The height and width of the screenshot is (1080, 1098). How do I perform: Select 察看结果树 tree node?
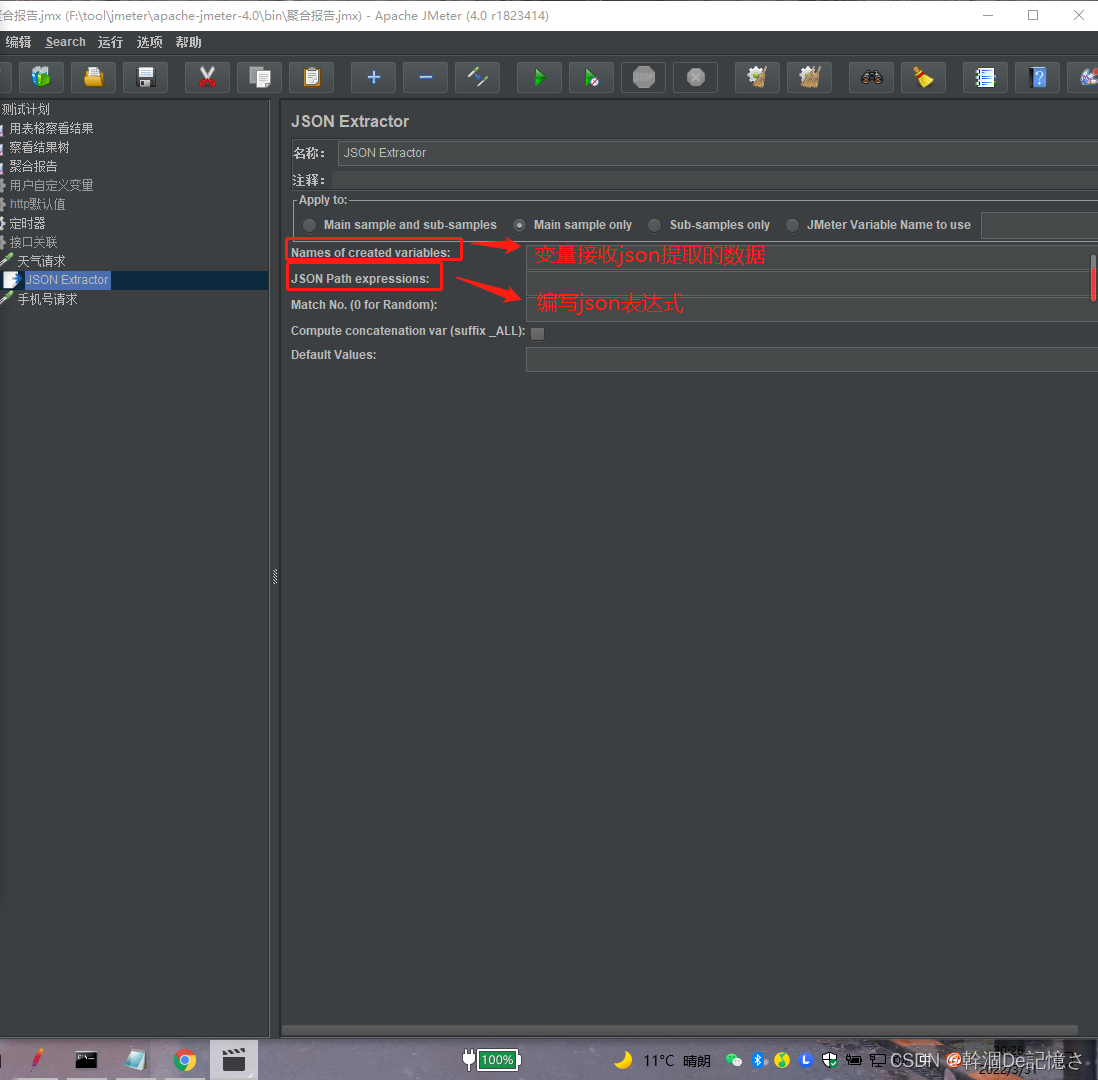click(39, 147)
